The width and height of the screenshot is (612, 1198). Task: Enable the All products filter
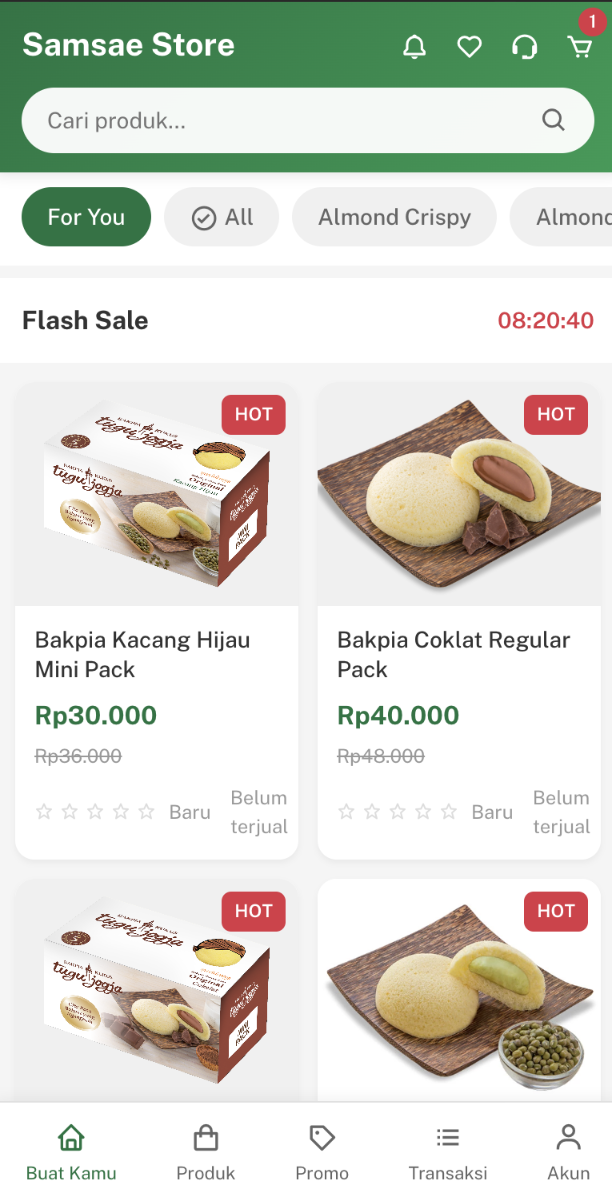[221, 217]
